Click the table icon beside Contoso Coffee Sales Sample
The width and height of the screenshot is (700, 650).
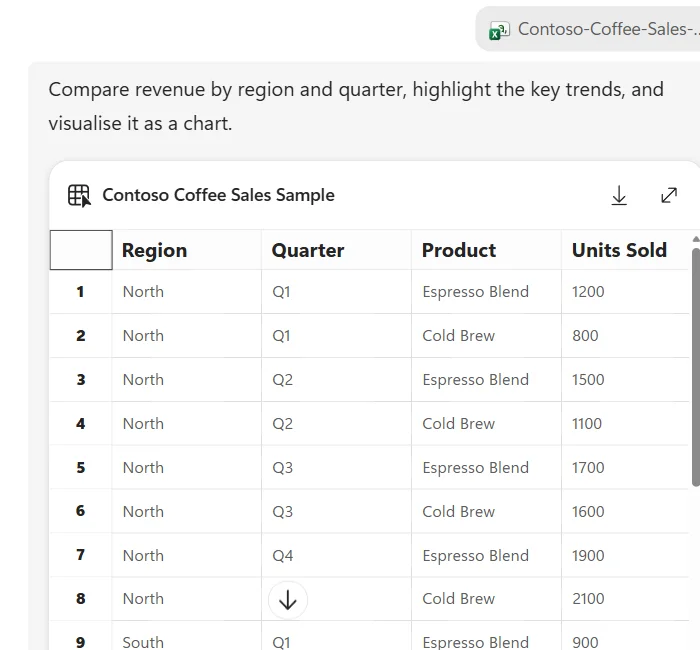(x=79, y=196)
